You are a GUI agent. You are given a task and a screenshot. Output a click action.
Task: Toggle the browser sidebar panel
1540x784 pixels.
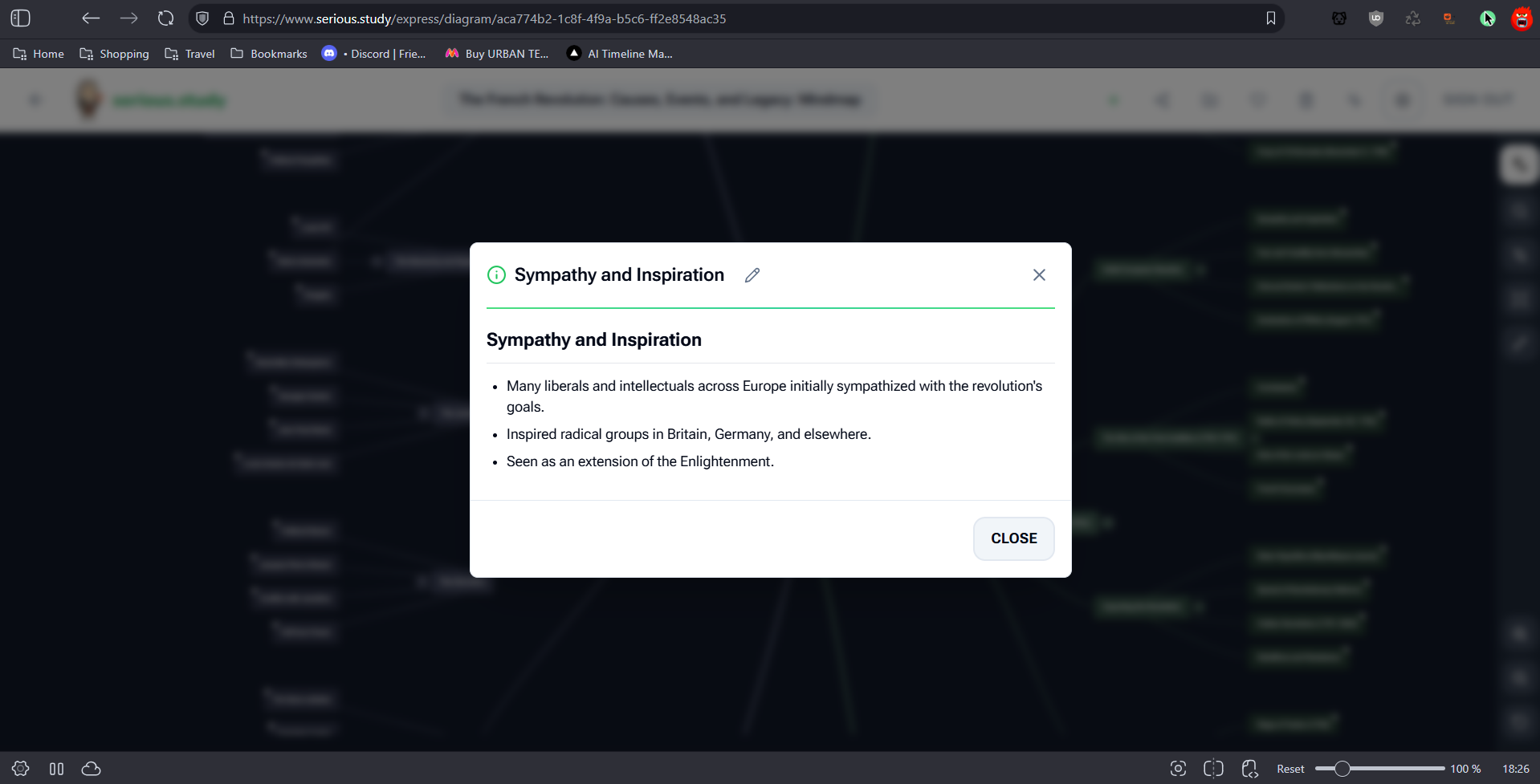click(19, 18)
